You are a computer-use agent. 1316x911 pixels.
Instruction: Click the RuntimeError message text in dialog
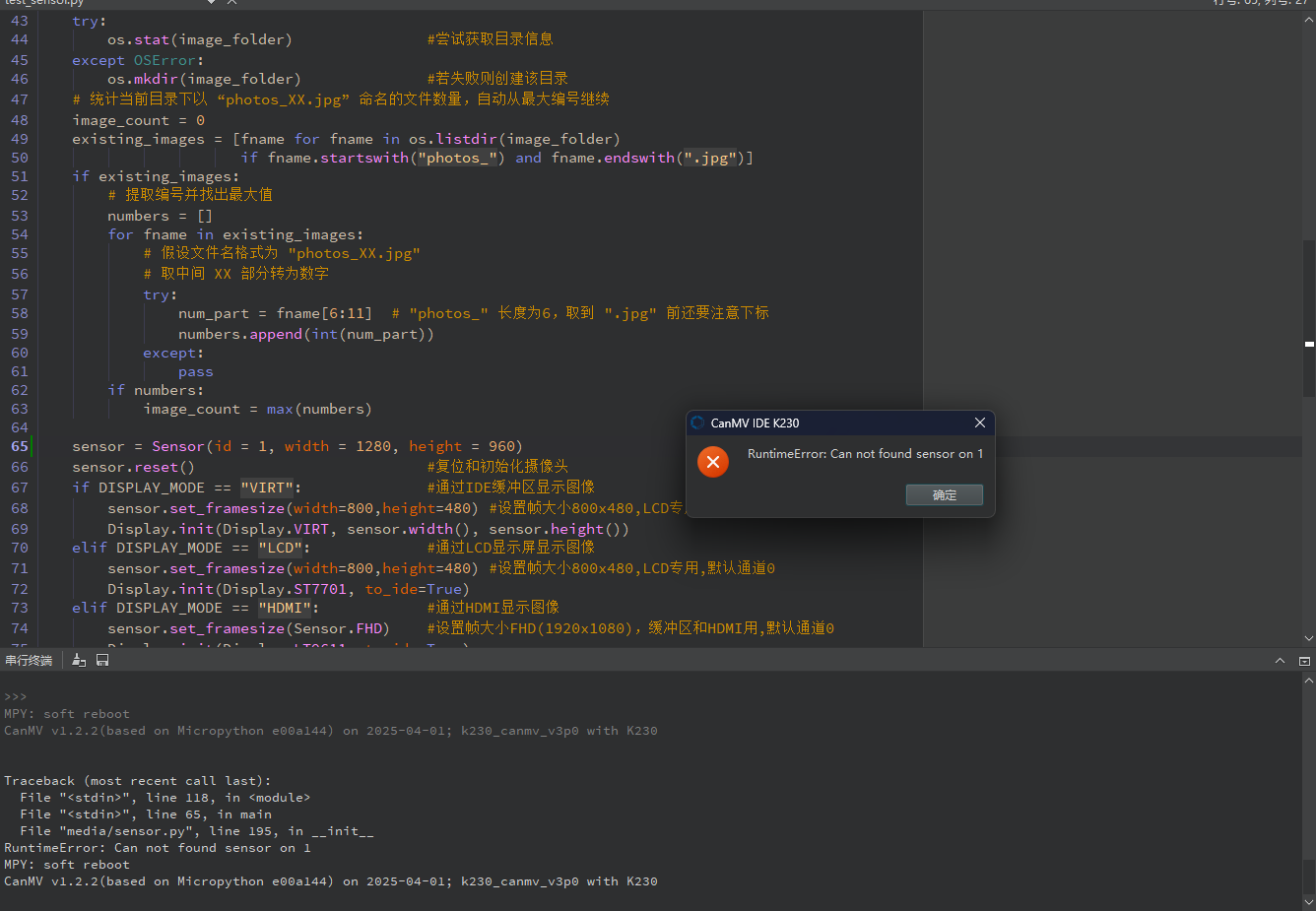864,454
